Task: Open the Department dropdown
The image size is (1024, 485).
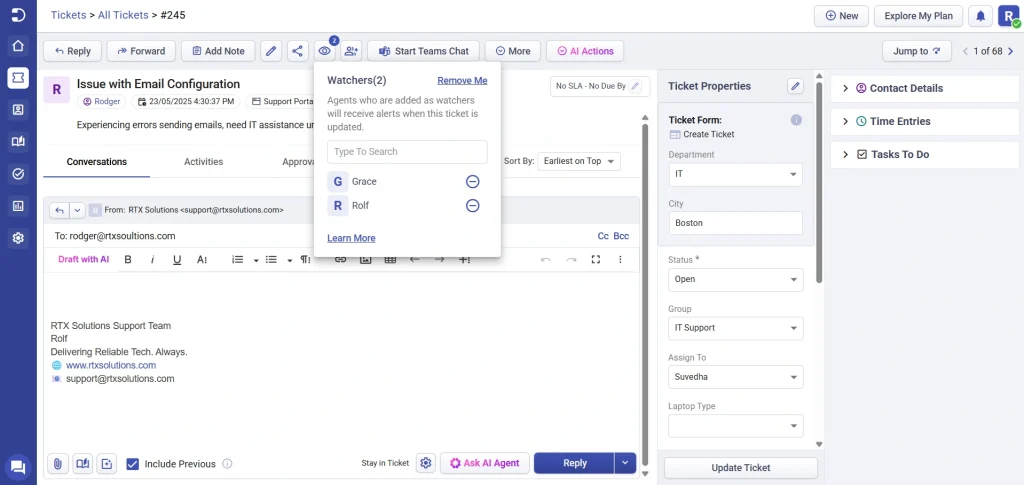Action: [x=735, y=174]
